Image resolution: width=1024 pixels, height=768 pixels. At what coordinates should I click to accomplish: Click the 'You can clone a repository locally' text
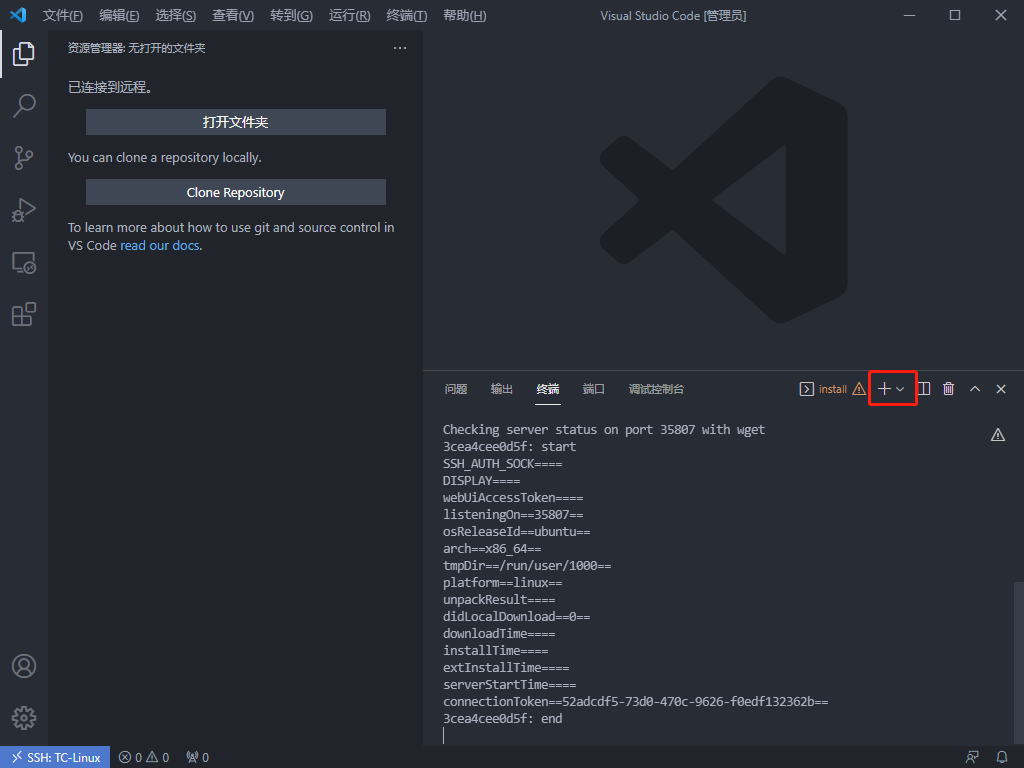tap(165, 157)
